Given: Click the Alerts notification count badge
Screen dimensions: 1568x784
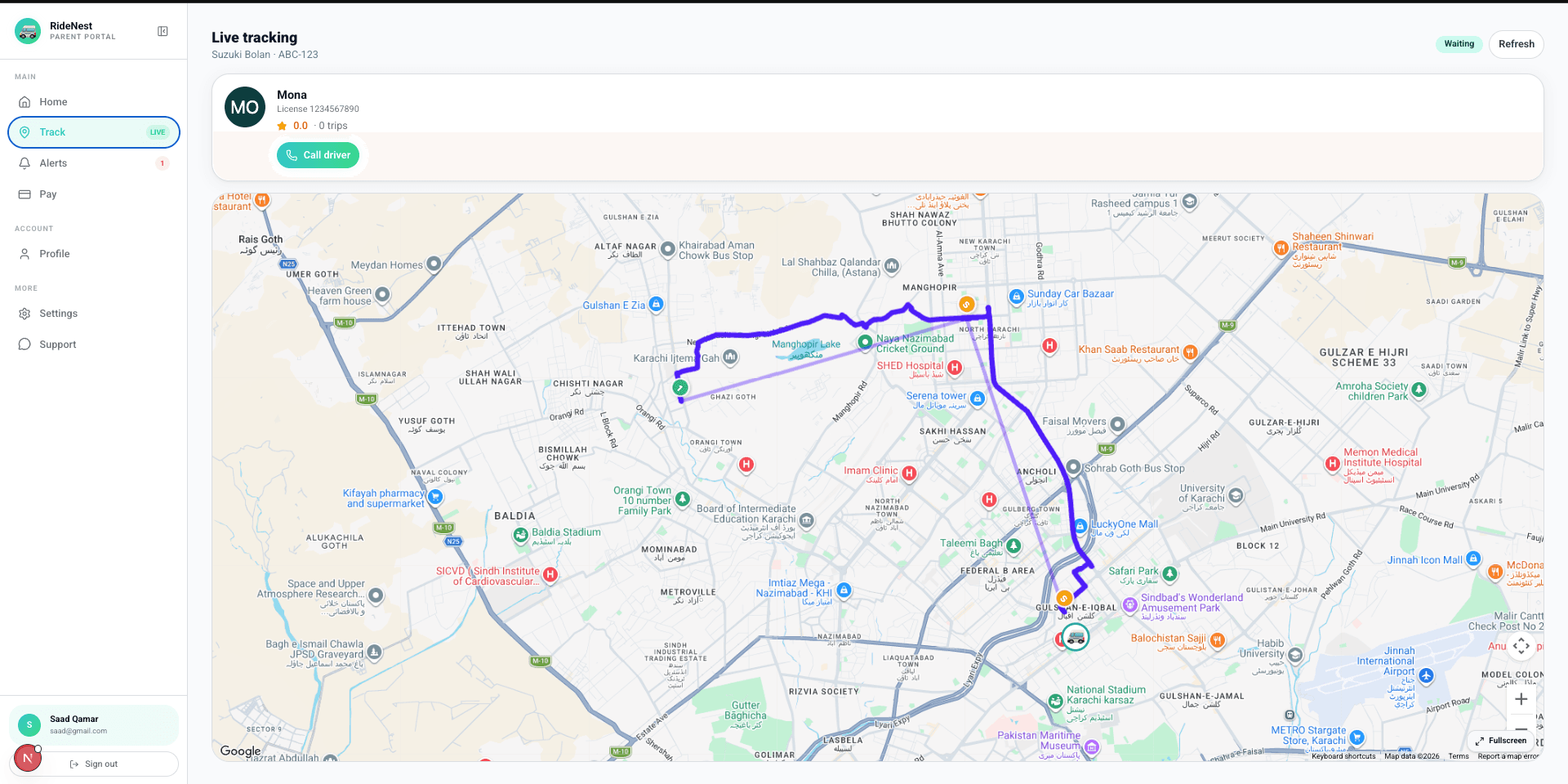Looking at the screenshot, I should point(163,163).
